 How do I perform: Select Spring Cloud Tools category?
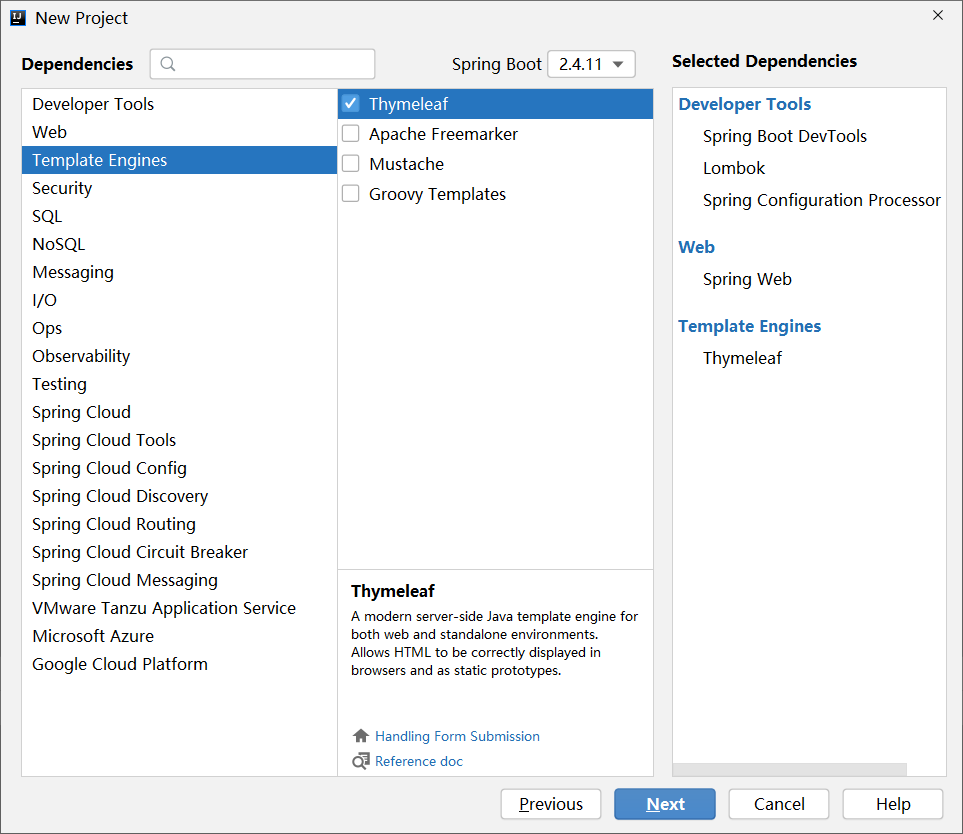[x=179, y=440]
